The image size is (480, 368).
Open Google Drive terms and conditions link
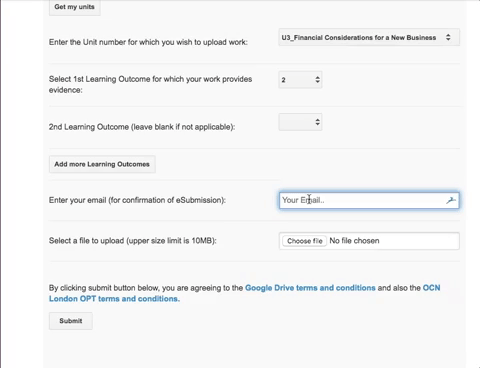(310, 288)
